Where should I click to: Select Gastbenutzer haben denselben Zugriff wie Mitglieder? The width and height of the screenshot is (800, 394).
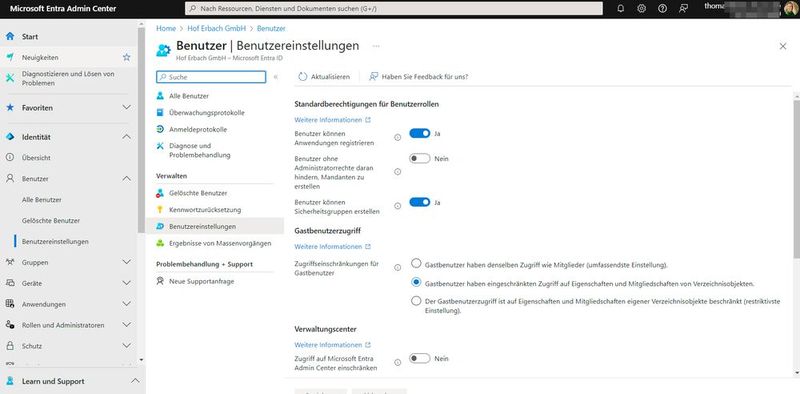[416, 264]
